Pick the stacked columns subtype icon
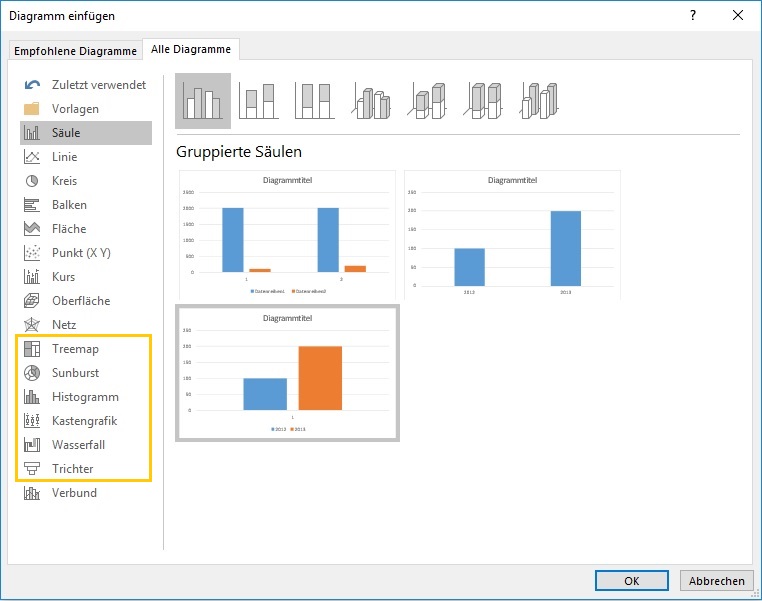762x601 pixels. [x=259, y=101]
